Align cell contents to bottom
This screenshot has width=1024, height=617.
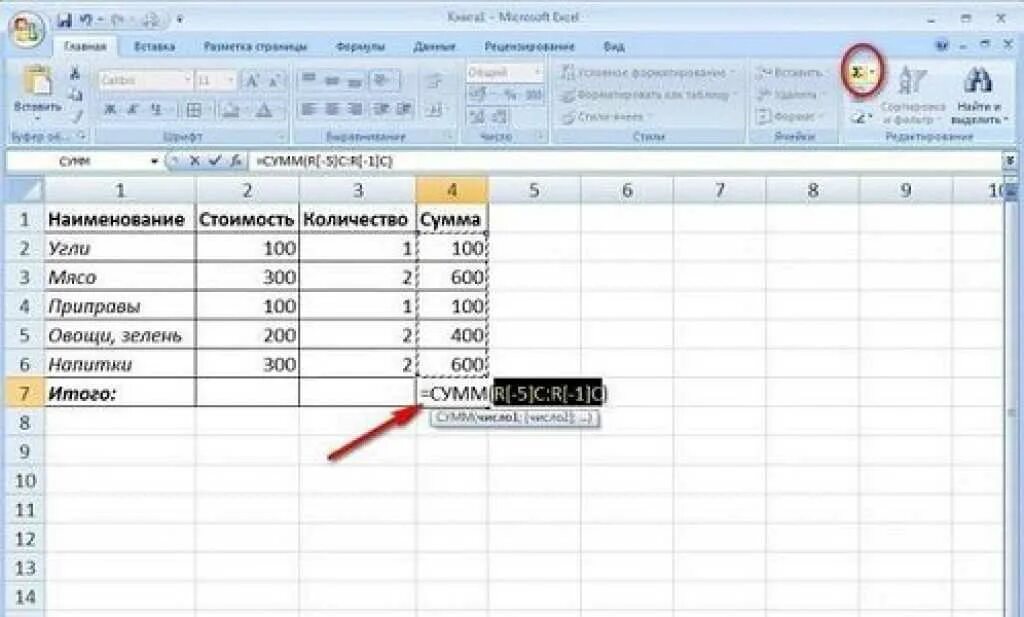tap(355, 80)
